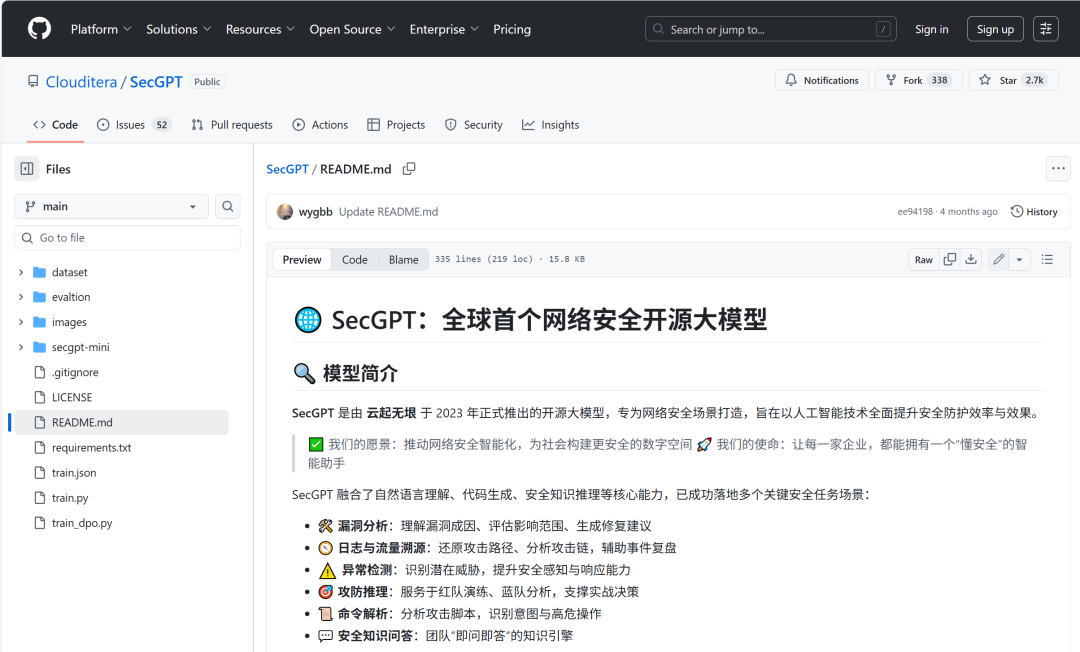The image size is (1080, 652).
Task: Expand the secgpt-mini folder chevron
Action: 21,347
